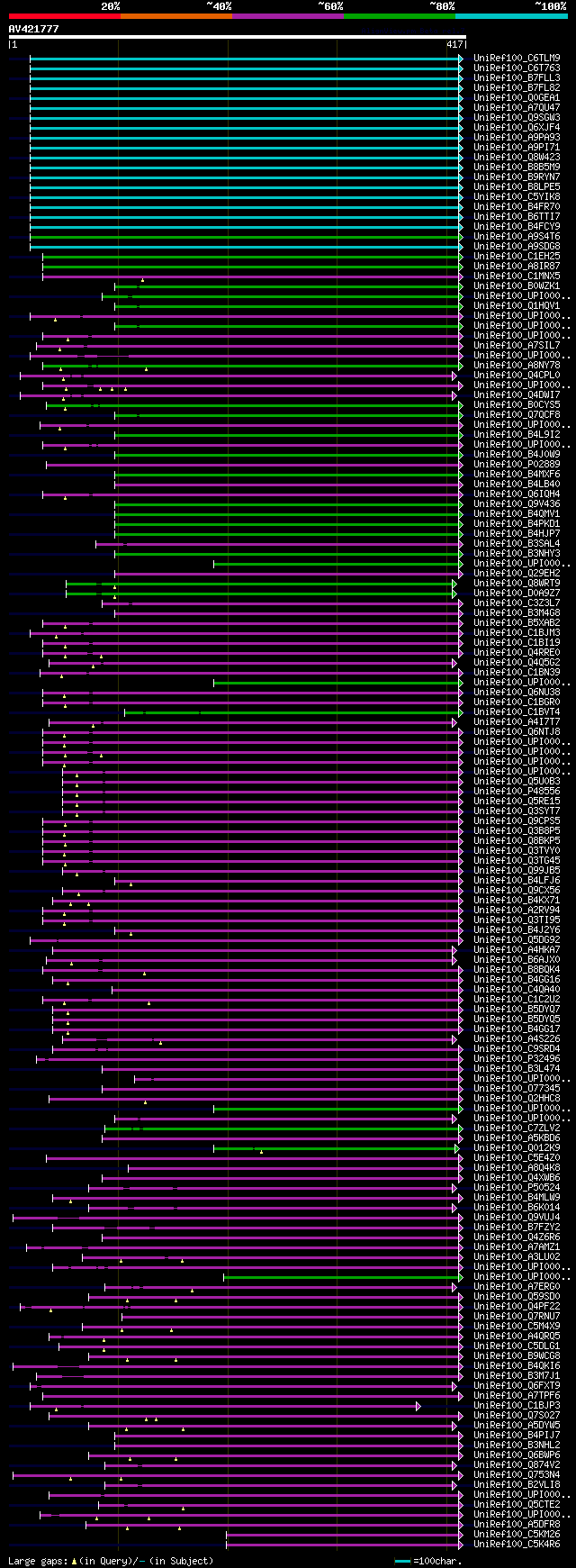Viewport: 576px width, 1568px height.
Task: Select the UniRef100_Q3TVY0 label
Action: click(517, 851)
